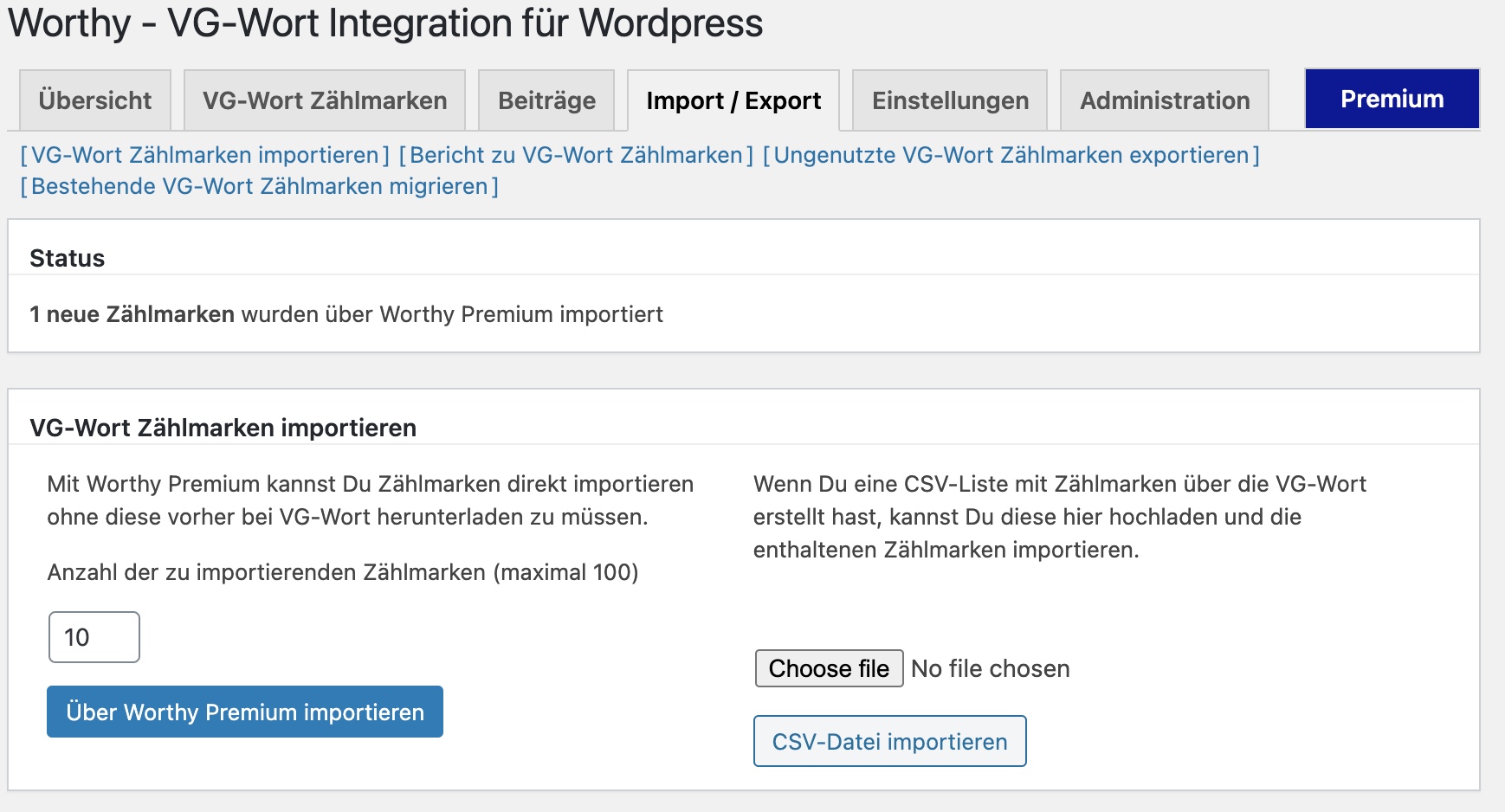This screenshot has height=812, width=1505.
Task: Click the 'No file chosen' label
Action: pos(990,668)
